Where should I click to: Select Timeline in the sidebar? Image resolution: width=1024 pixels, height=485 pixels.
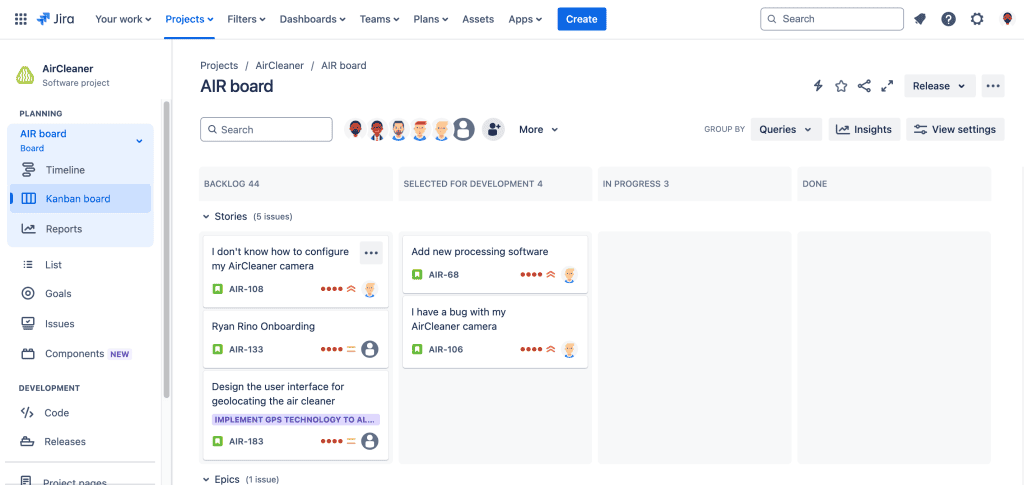[65, 170]
